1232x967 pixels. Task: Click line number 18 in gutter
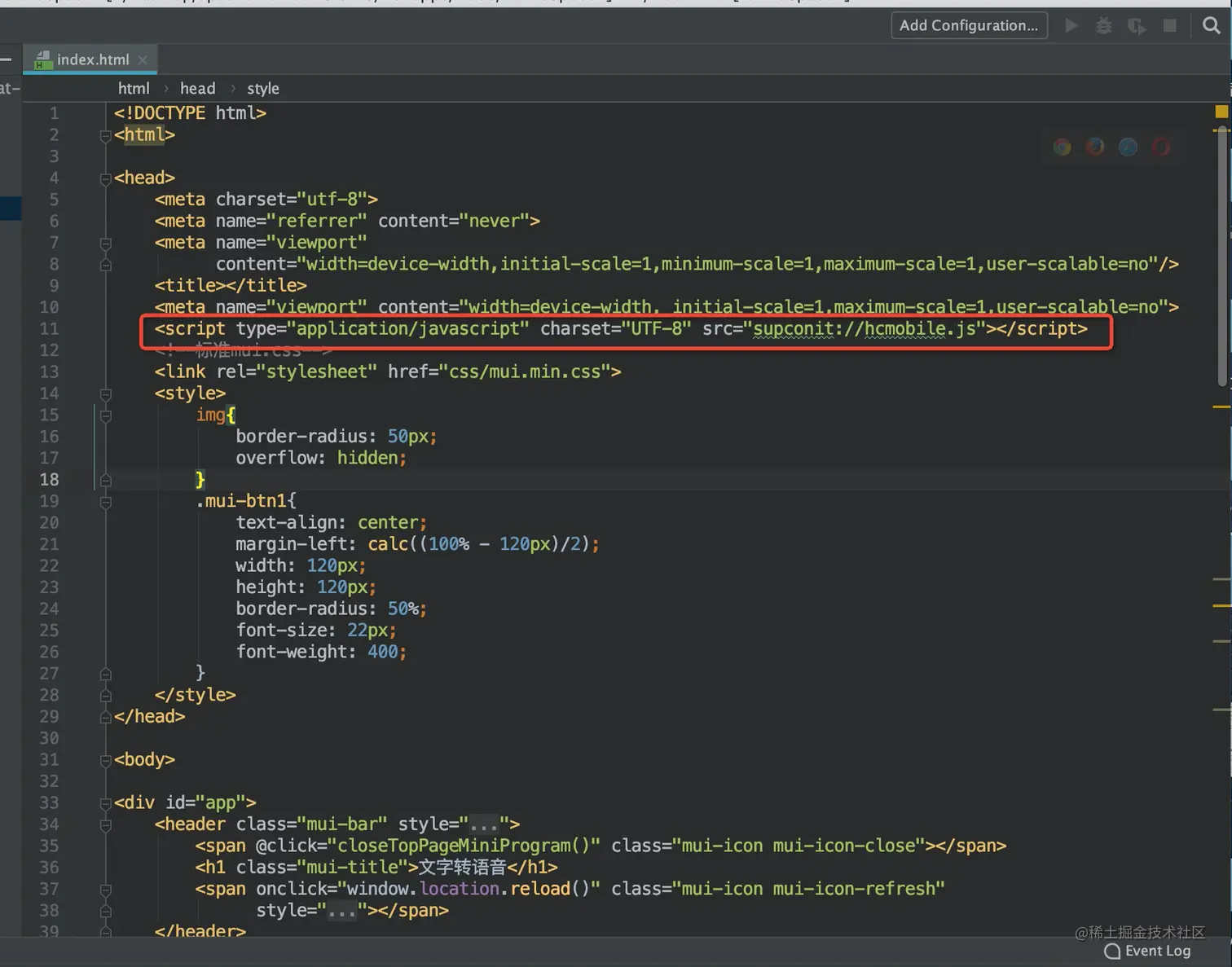pos(49,480)
